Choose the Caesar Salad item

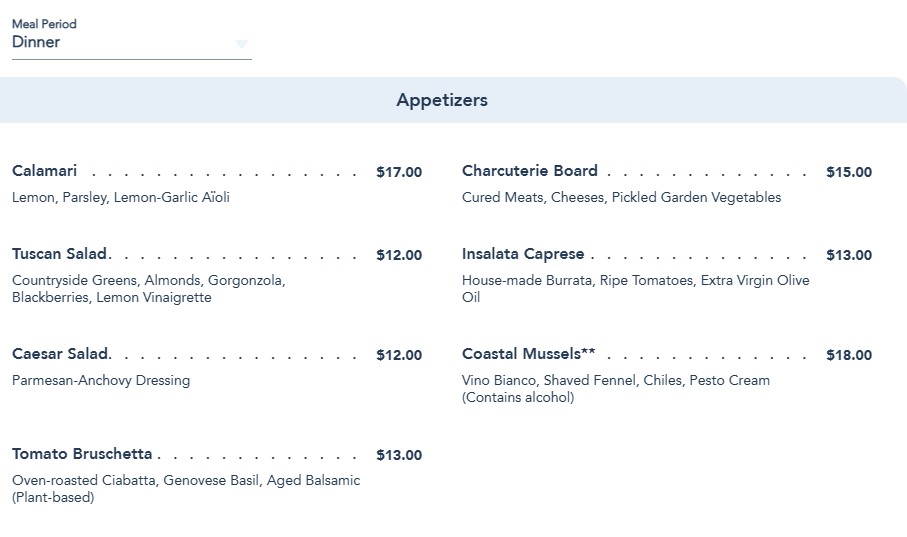coord(60,354)
